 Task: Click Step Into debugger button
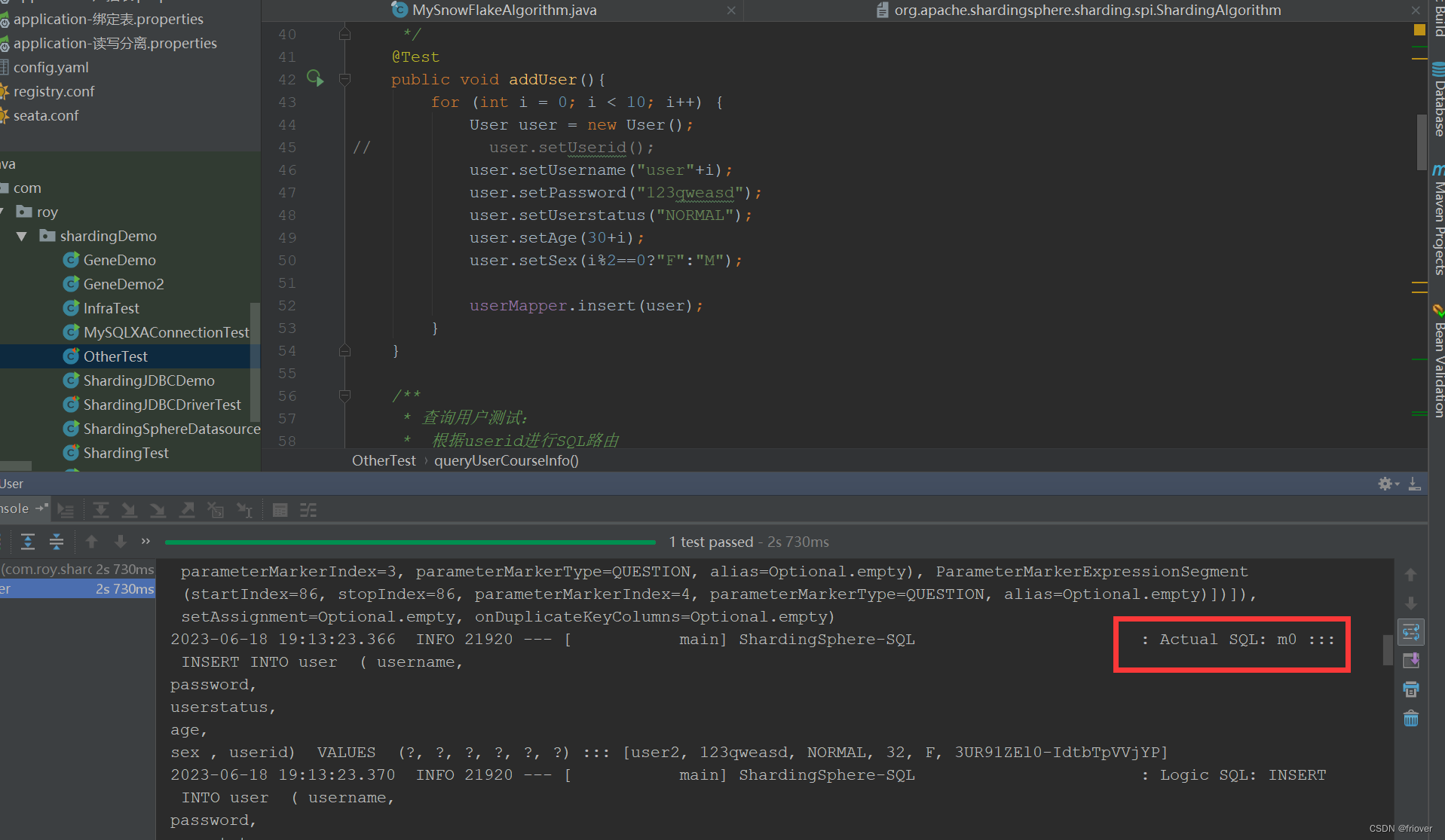tap(129, 511)
